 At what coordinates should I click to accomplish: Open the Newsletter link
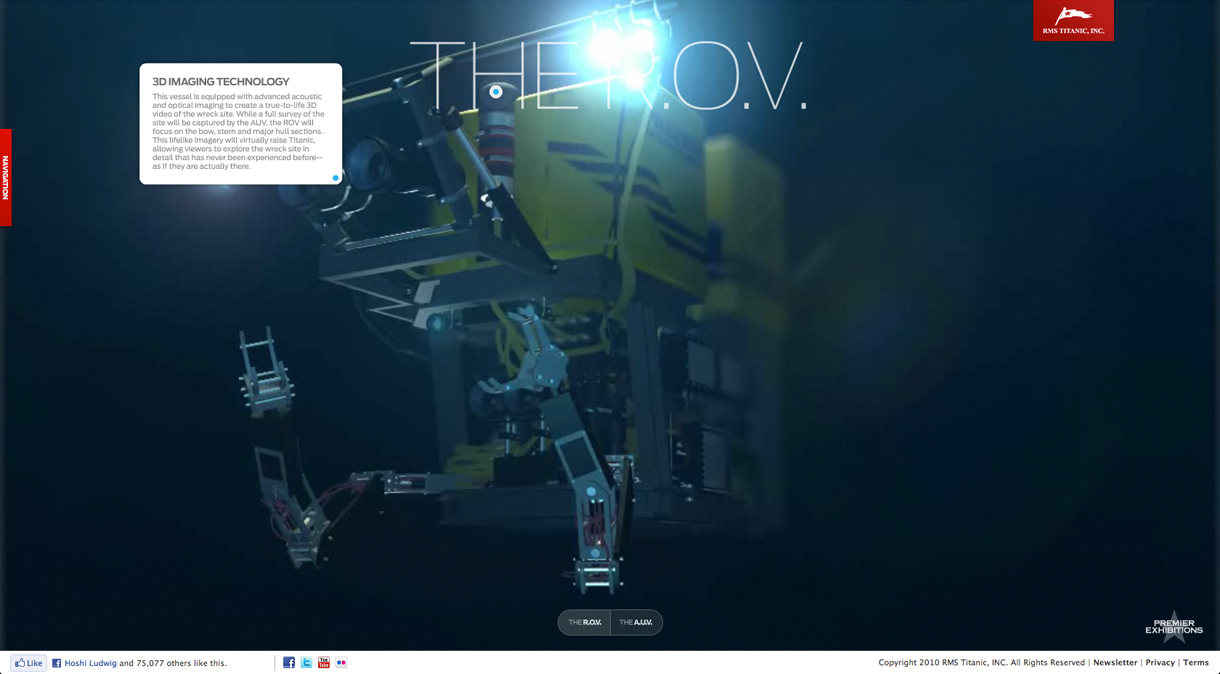point(1115,662)
